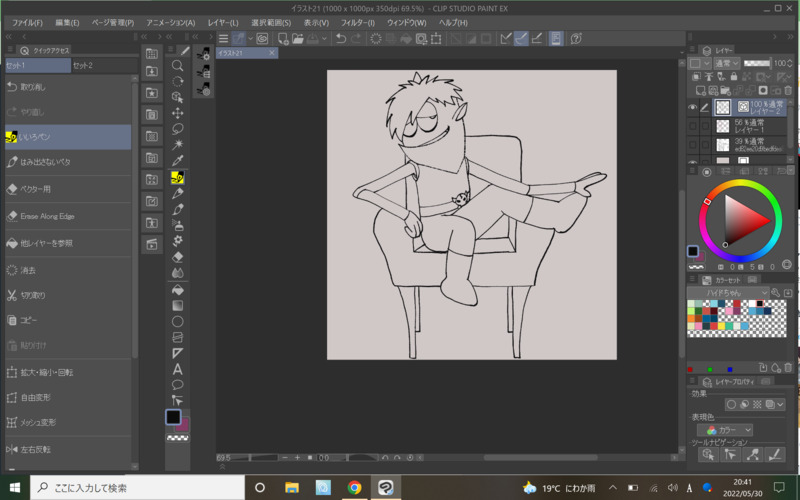The width and height of the screenshot is (800, 500).
Task: Click the Chrome icon in taskbar
Action: [x=354, y=488]
